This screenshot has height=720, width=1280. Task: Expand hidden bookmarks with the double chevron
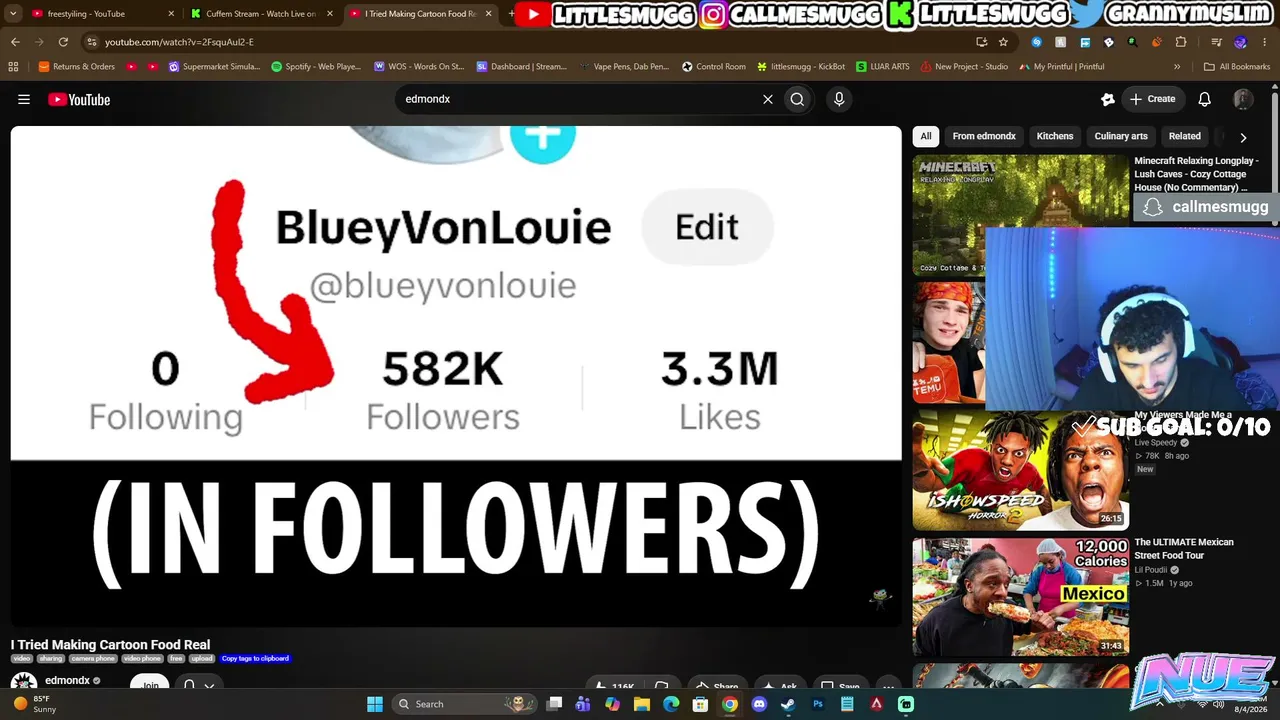[1177, 67]
